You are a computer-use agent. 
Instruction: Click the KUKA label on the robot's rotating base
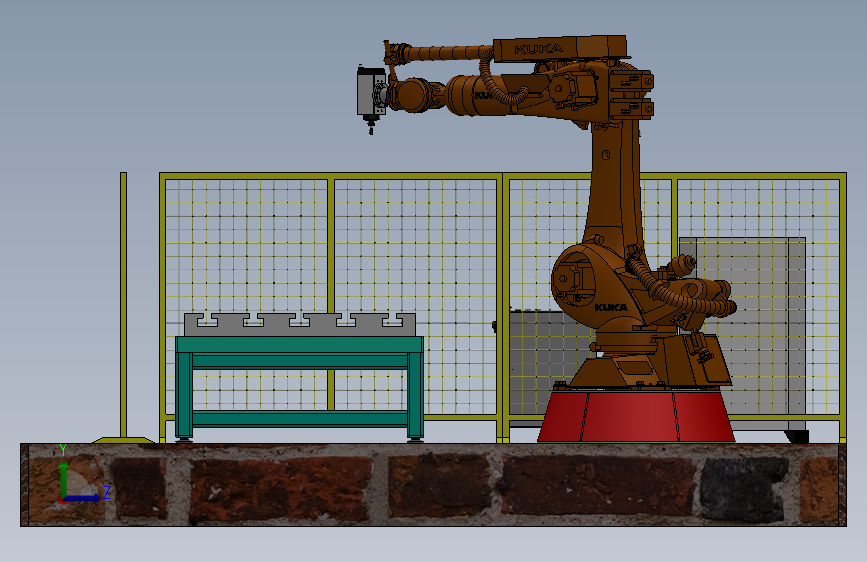(610, 308)
